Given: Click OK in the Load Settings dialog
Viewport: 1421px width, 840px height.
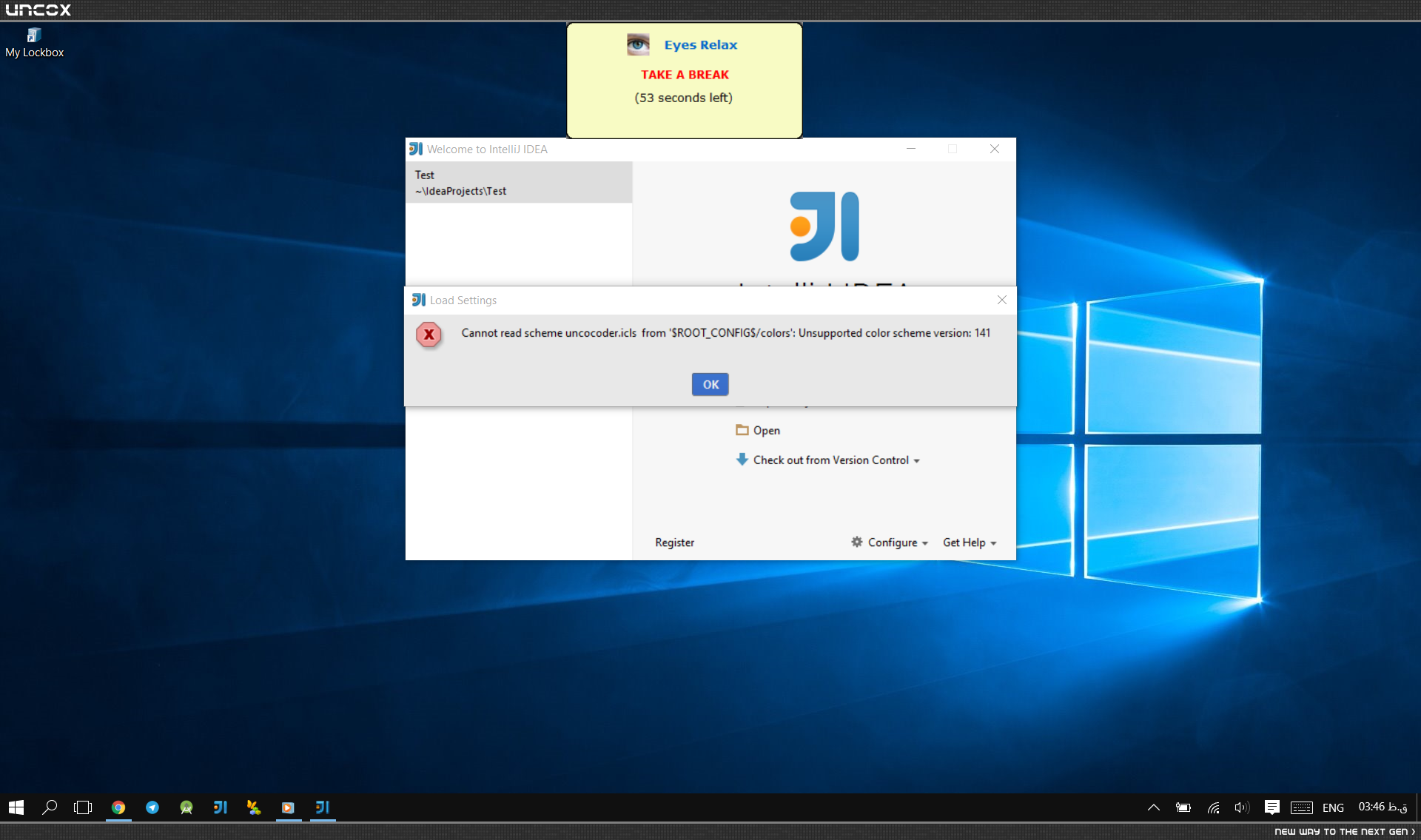Looking at the screenshot, I should tap(710, 384).
